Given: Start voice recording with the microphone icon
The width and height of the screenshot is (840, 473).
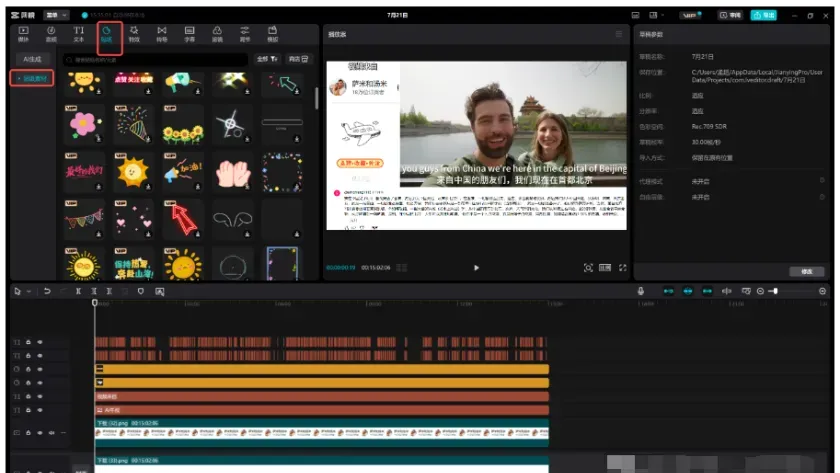Looking at the screenshot, I should [641, 291].
